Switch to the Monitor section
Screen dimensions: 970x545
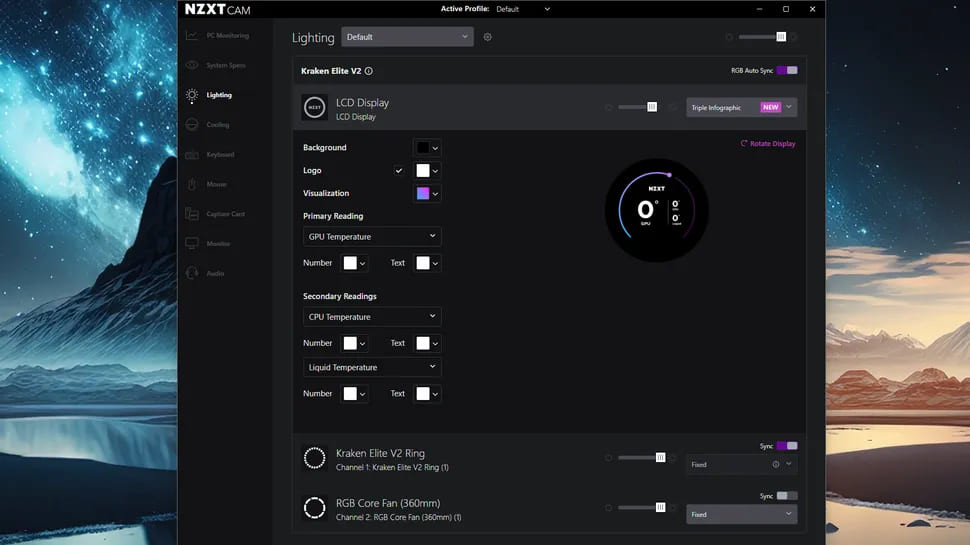click(x=192, y=244)
